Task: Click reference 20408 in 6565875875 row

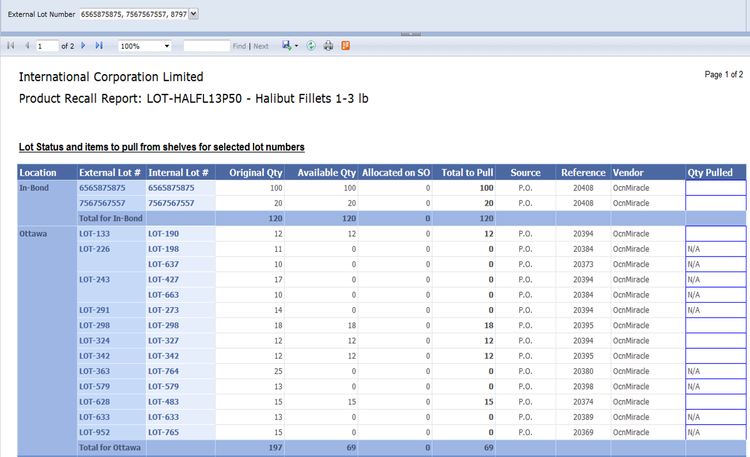Action: tap(583, 188)
